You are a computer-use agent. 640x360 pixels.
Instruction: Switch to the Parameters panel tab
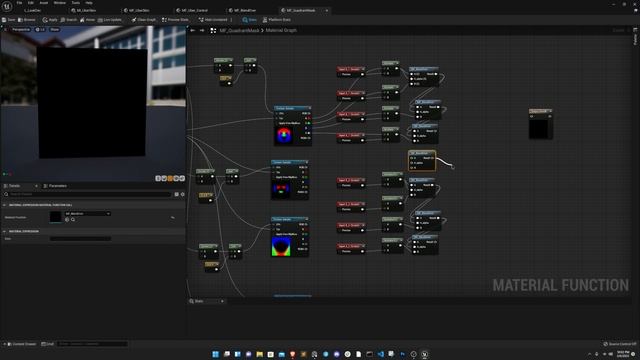(x=55, y=186)
